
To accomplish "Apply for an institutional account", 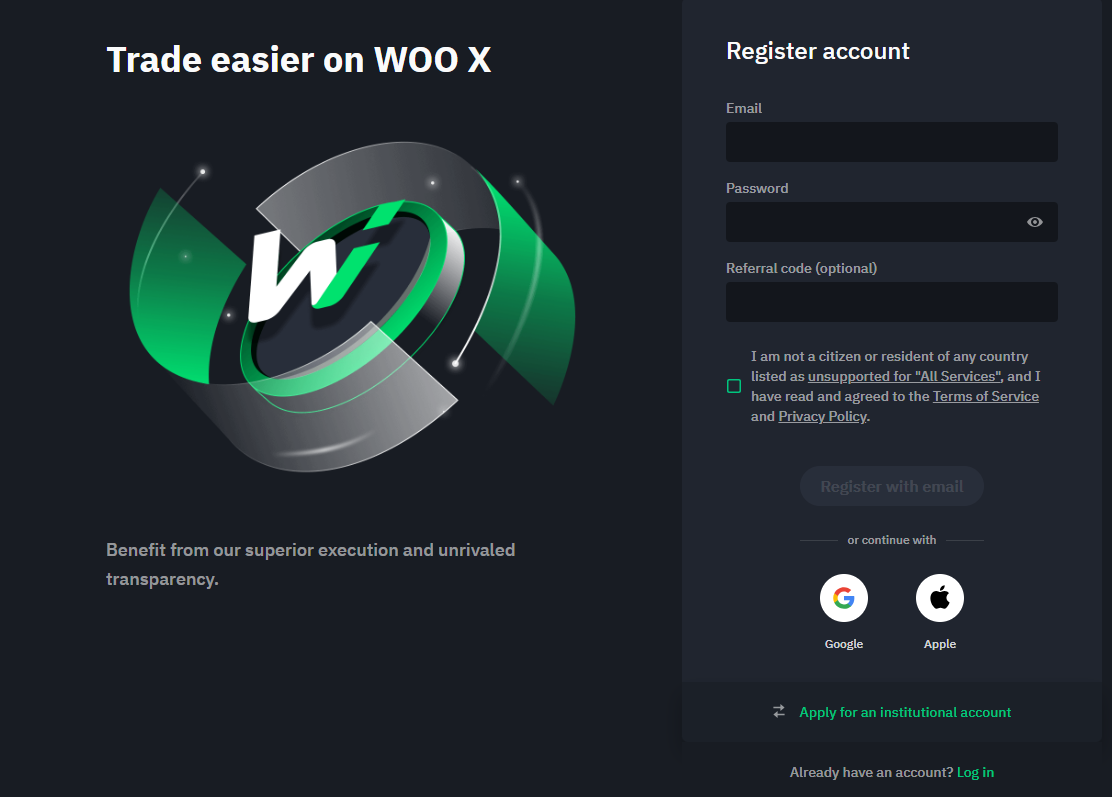I will (905, 712).
